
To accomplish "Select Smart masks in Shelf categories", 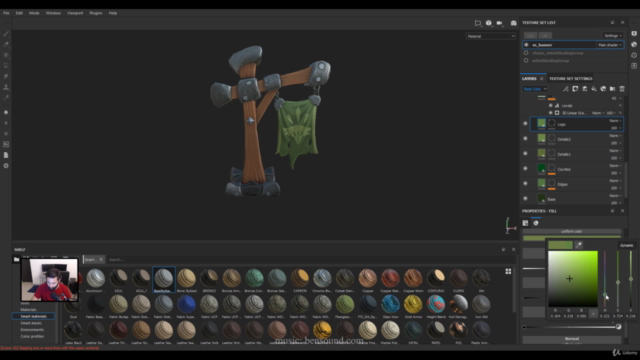I will (x=31, y=323).
